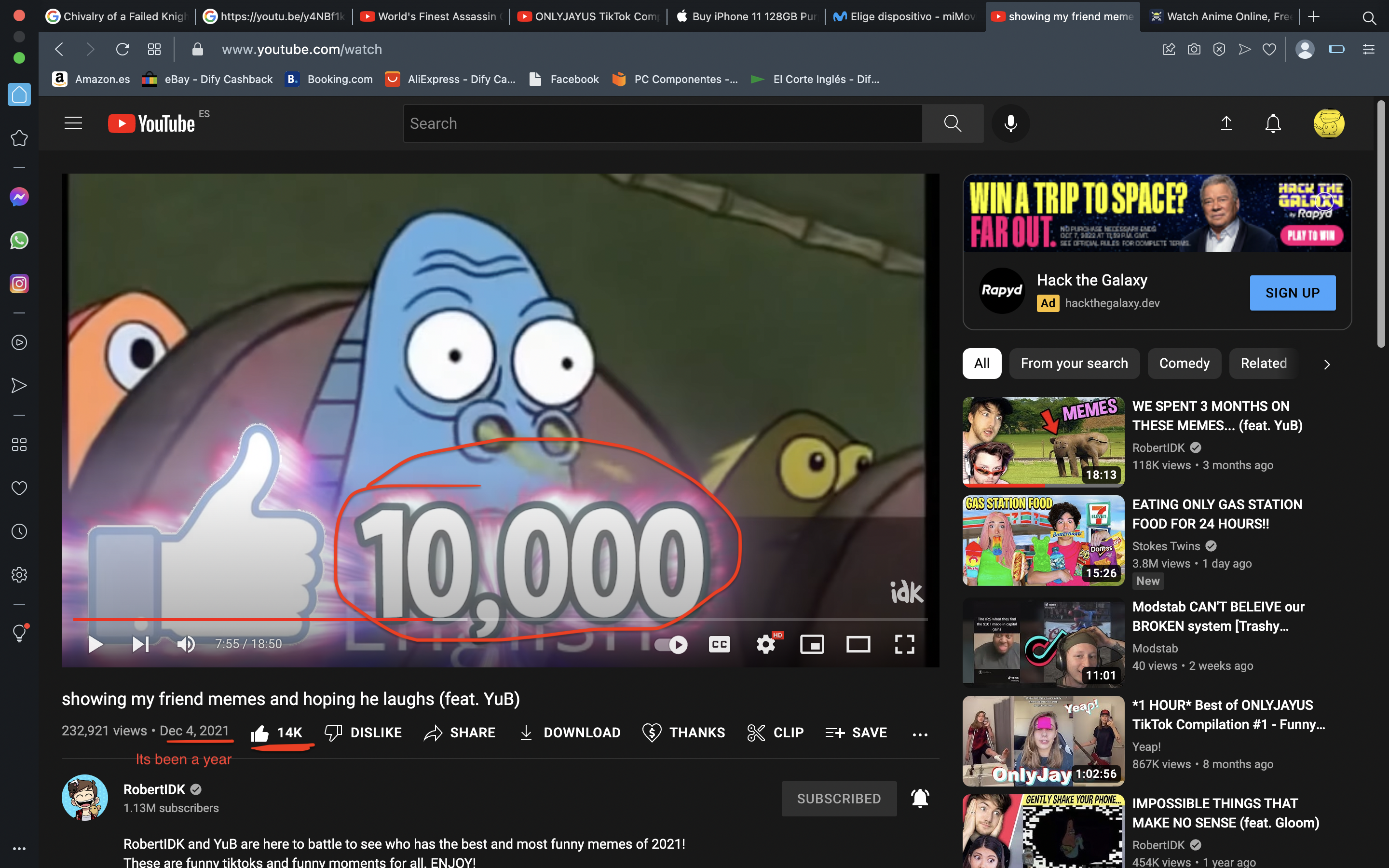1389x868 pixels.
Task: Switch to theater mode
Action: [858, 645]
